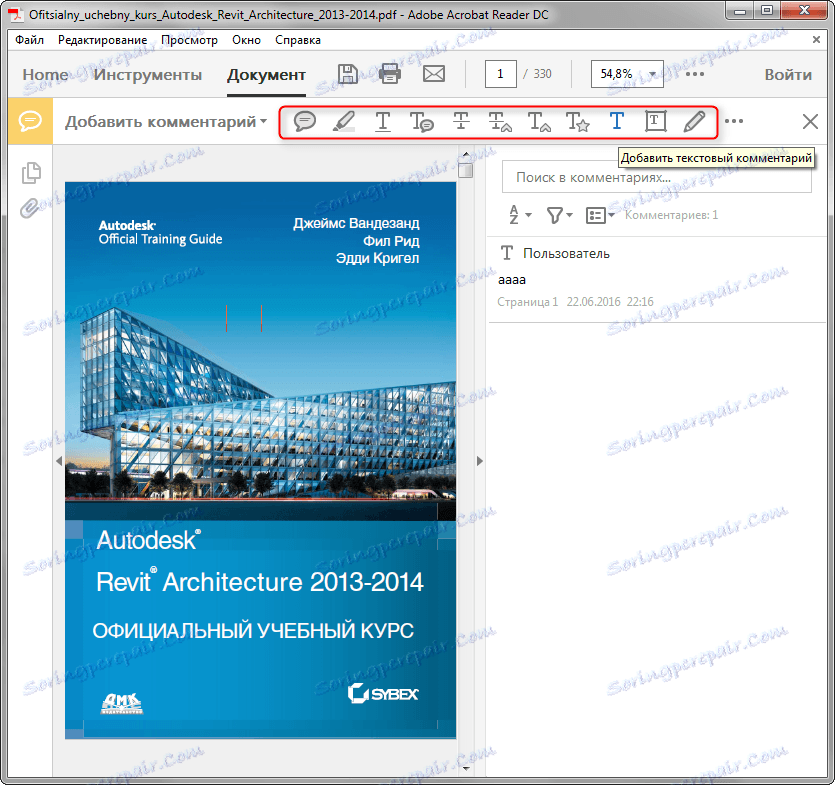The image size is (835, 785).
Task: Open the attachments paperclip panel
Action: (x=31, y=207)
